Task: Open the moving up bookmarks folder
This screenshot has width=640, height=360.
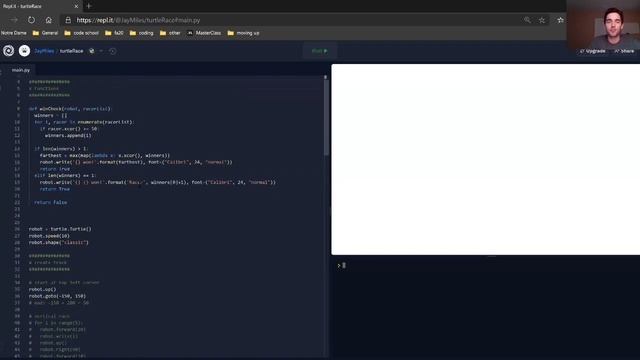Action: point(243,33)
